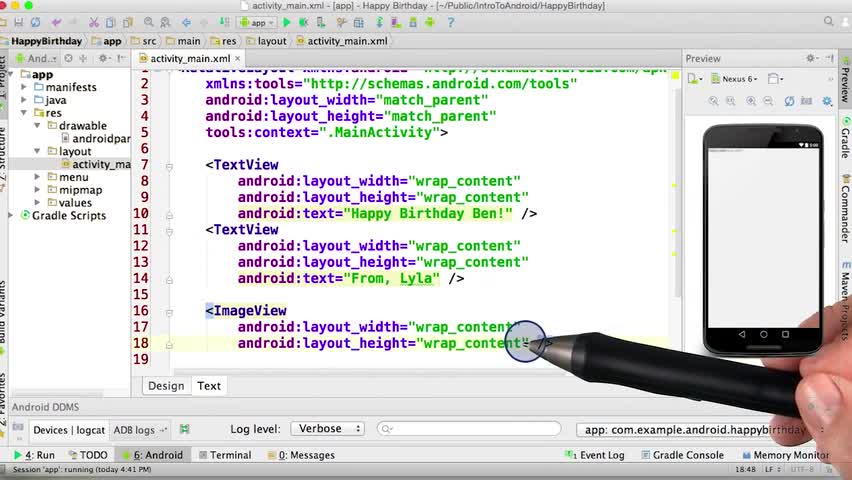The width and height of the screenshot is (852, 480).
Task: Click the search magnifier at top right
Action: point(828,22)
